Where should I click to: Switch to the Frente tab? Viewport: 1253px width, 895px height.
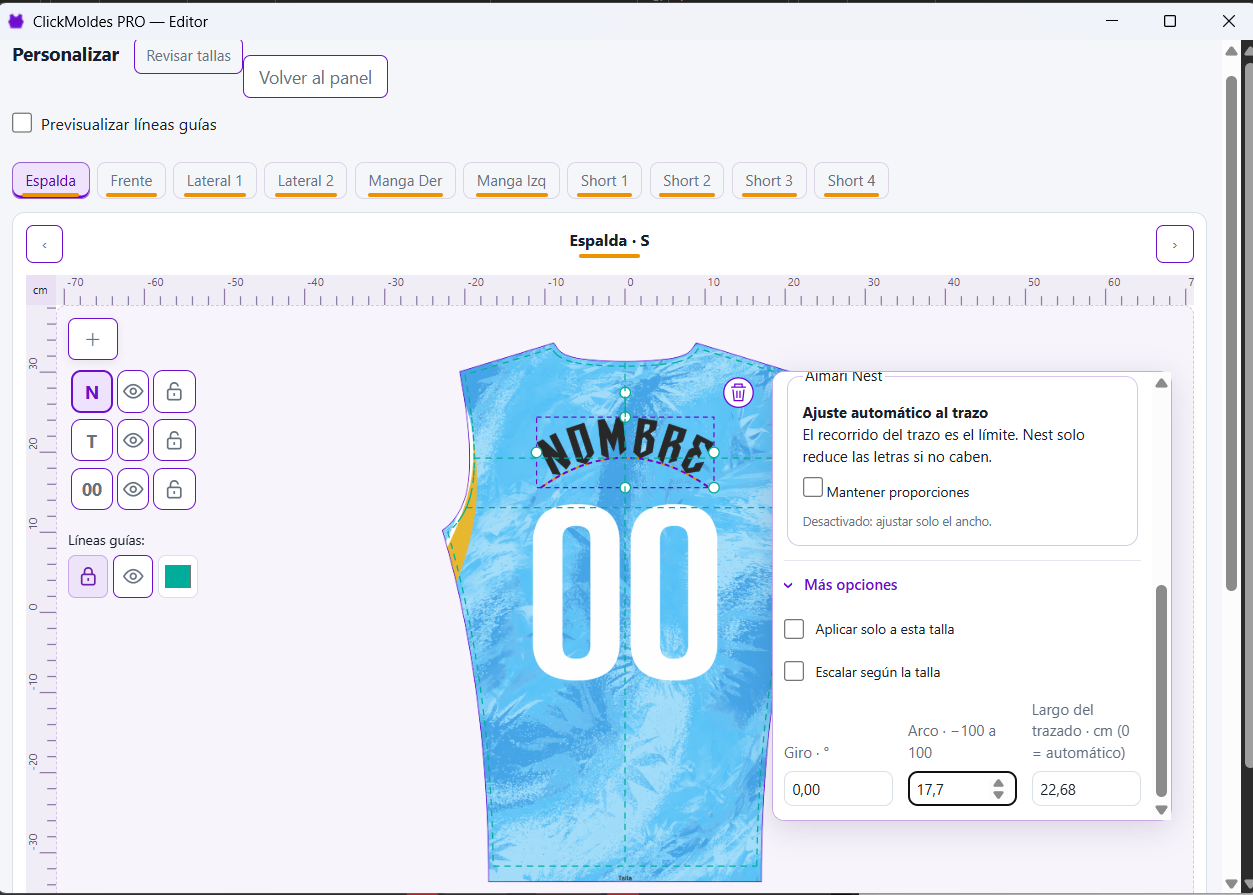132,181
